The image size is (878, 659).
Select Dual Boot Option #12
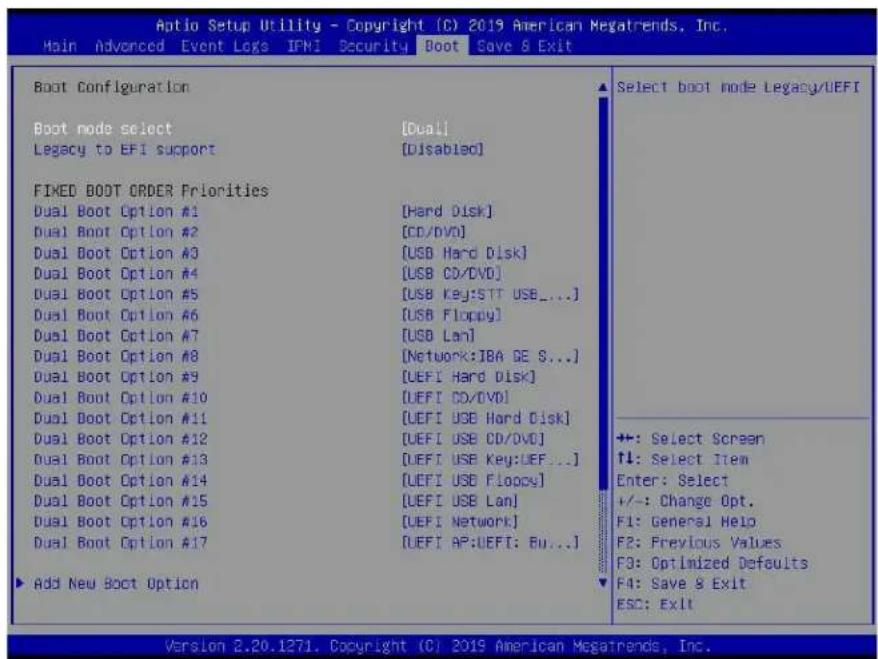coord(120,440)
